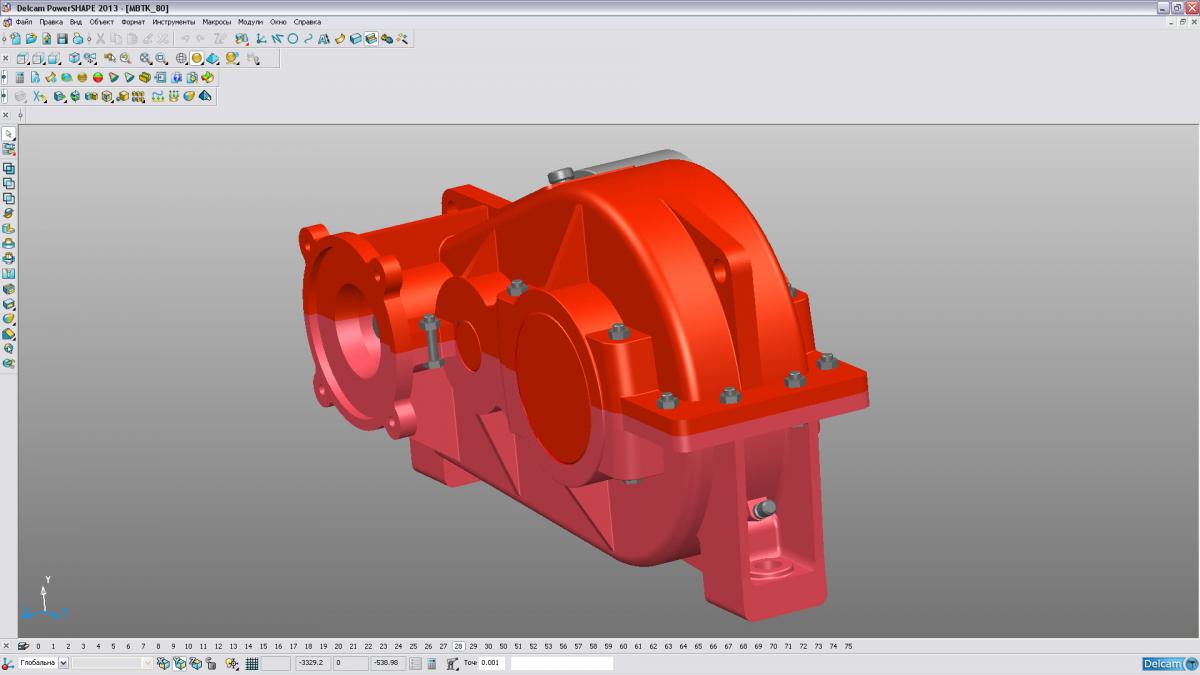The width and height of the screenshot is (1200, 675).
Task: Close the view toolbar with X
Action: click(6, 59)
